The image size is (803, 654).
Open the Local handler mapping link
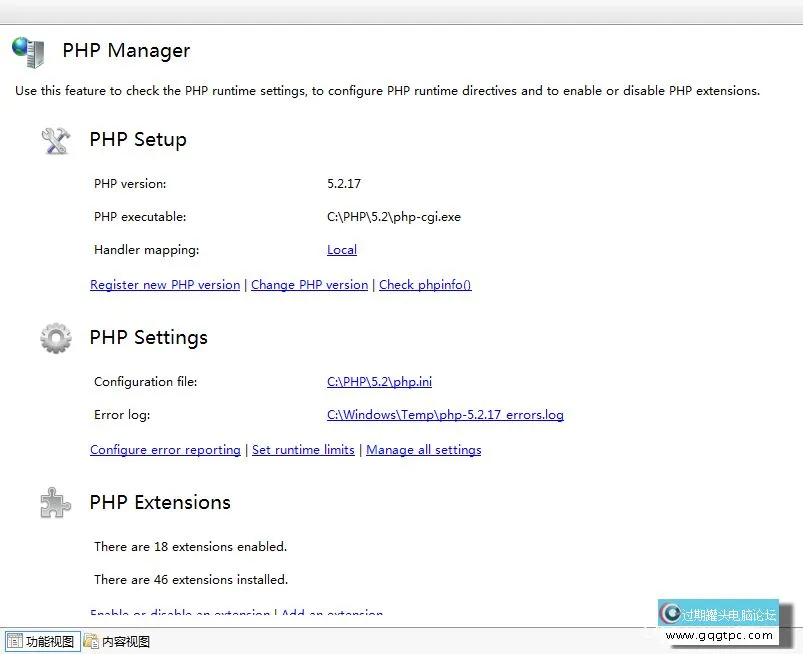point(342,250)
